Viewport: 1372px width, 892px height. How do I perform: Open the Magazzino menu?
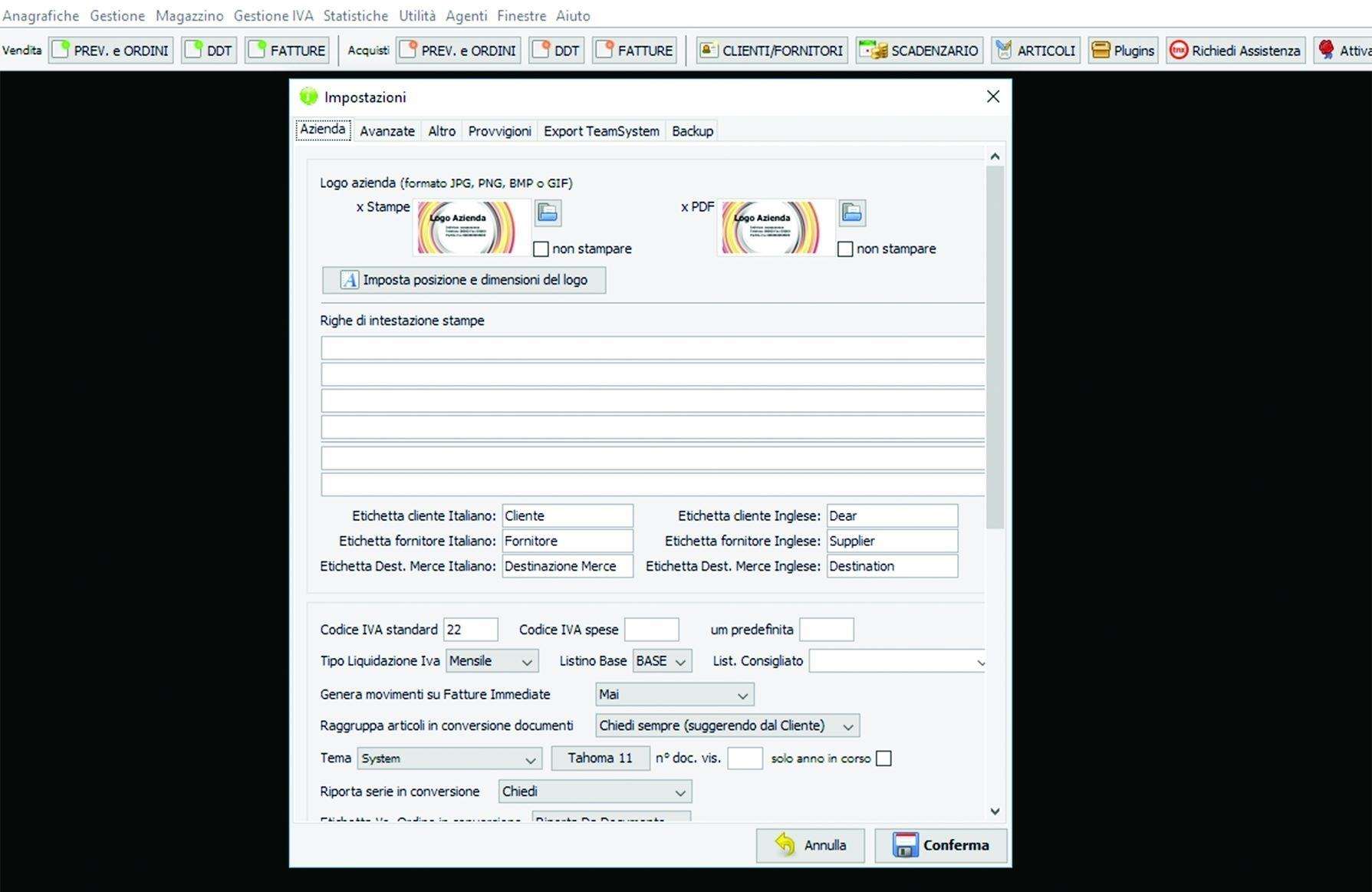pyautogui.click(x=189, y=15)
